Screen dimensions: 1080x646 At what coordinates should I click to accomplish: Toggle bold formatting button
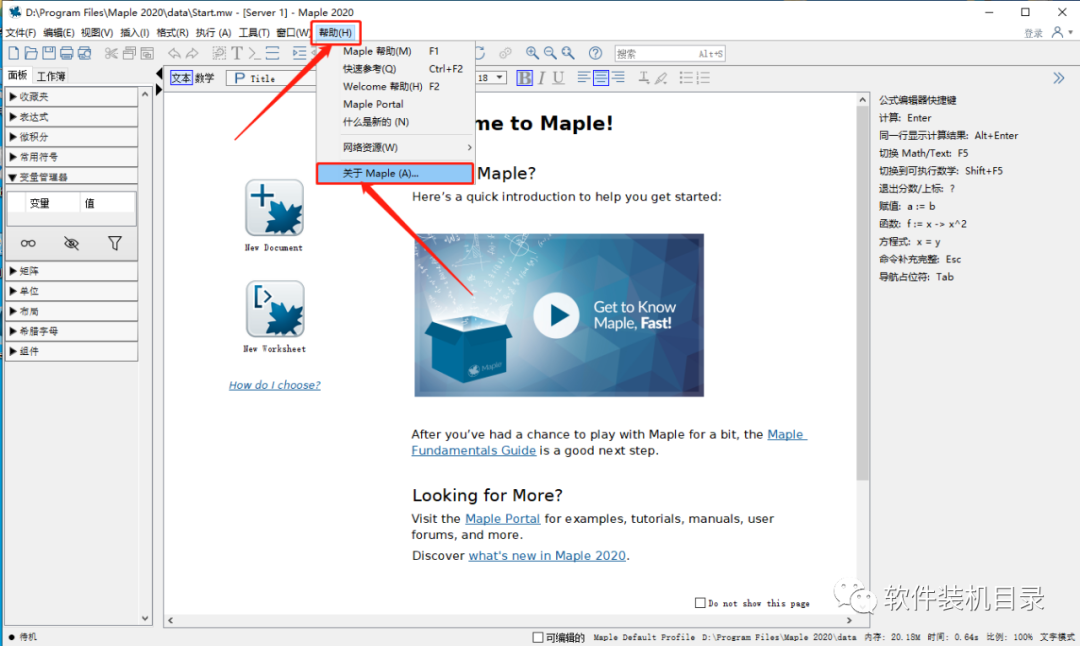point(524,78)
